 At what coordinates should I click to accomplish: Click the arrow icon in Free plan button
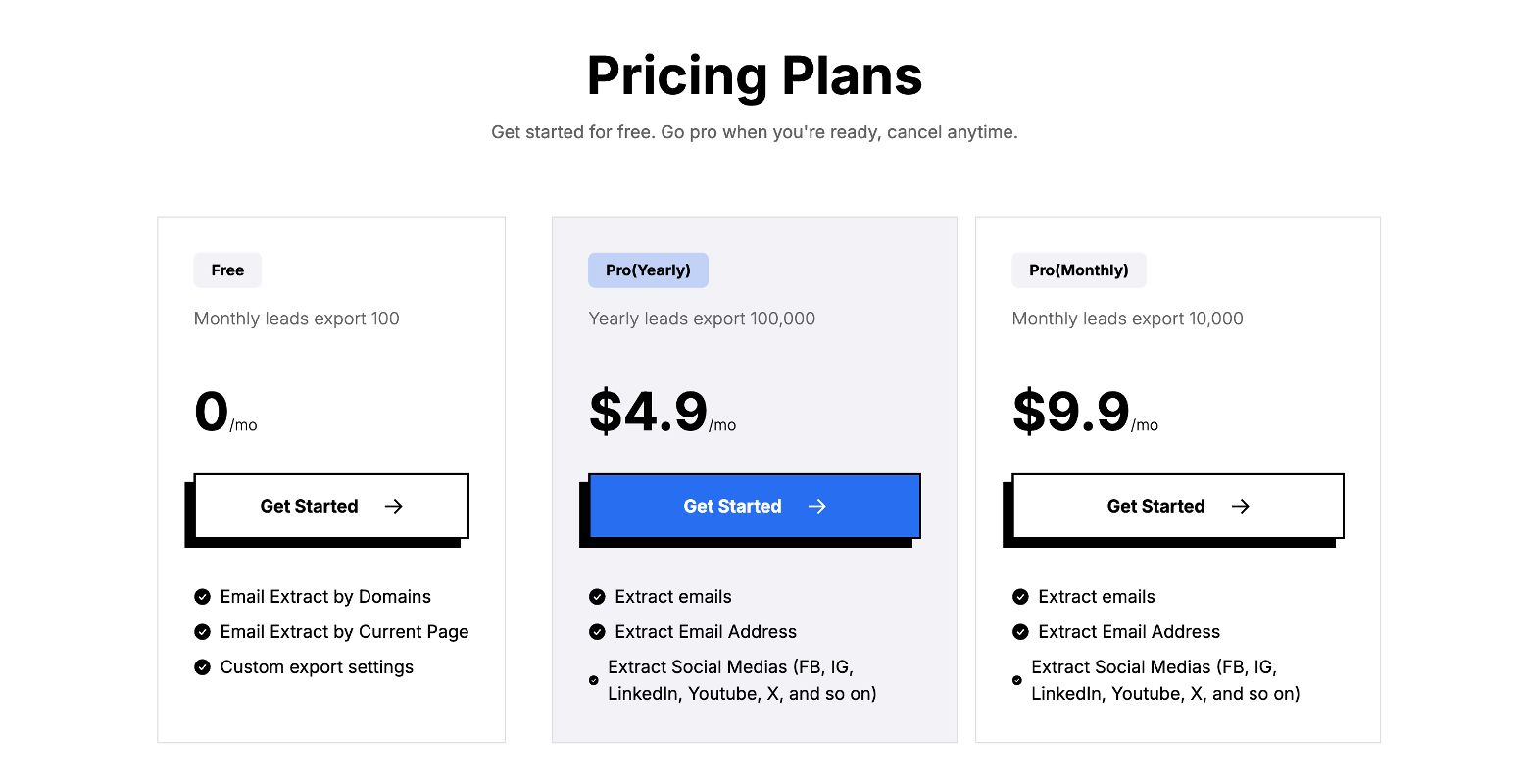click(394, 506)
